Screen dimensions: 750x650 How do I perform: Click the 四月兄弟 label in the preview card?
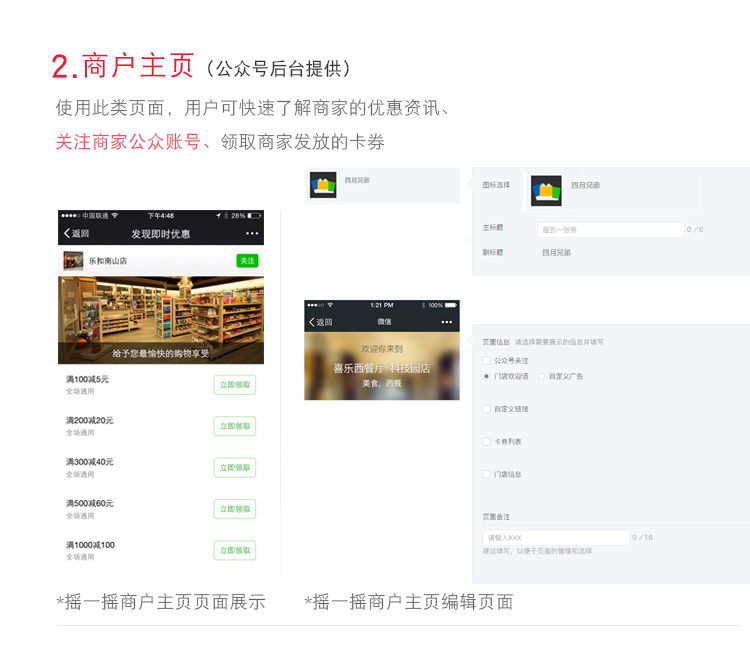point(357,180)
